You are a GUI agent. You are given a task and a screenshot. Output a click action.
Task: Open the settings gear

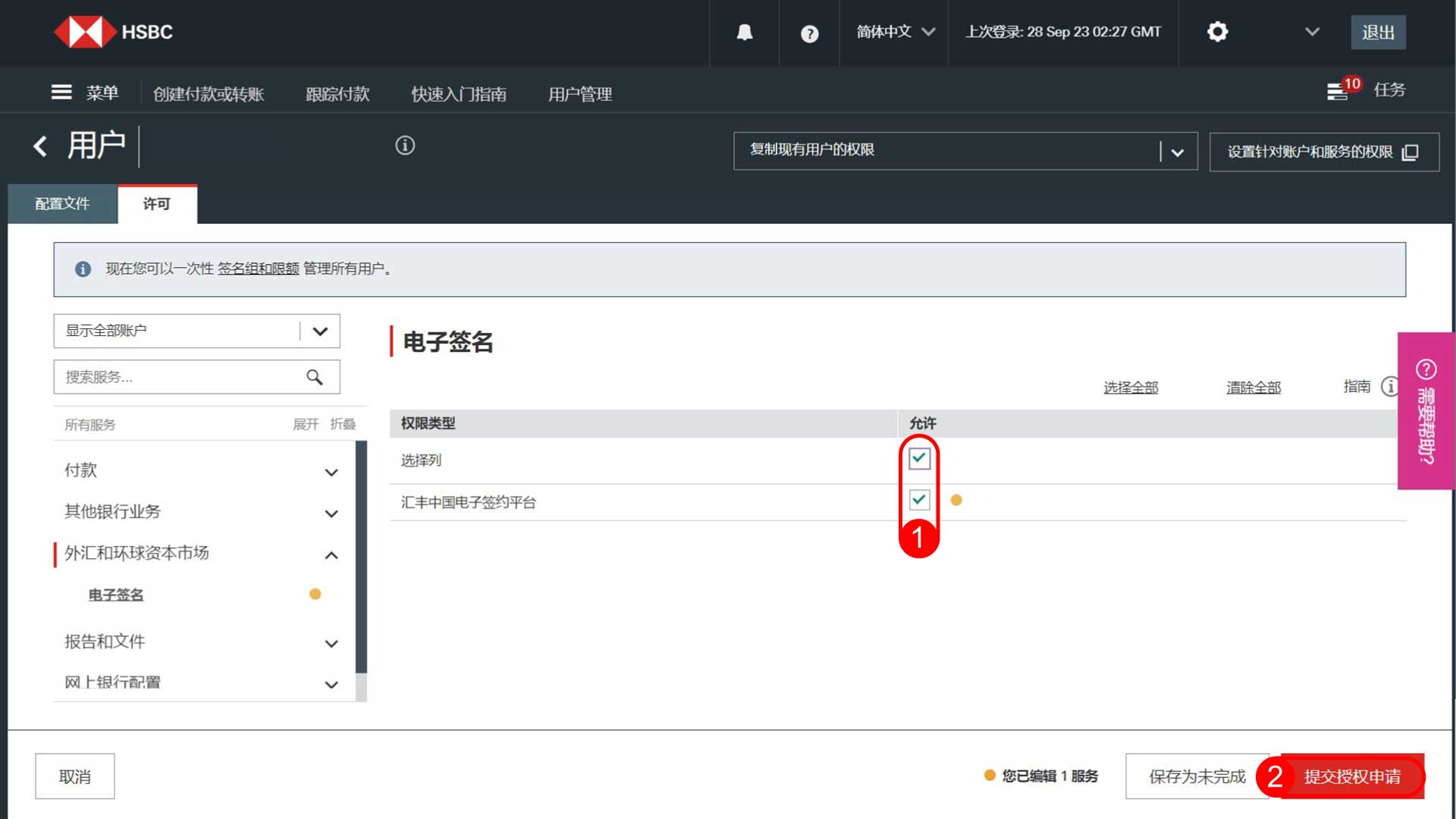click(1216, 32)
